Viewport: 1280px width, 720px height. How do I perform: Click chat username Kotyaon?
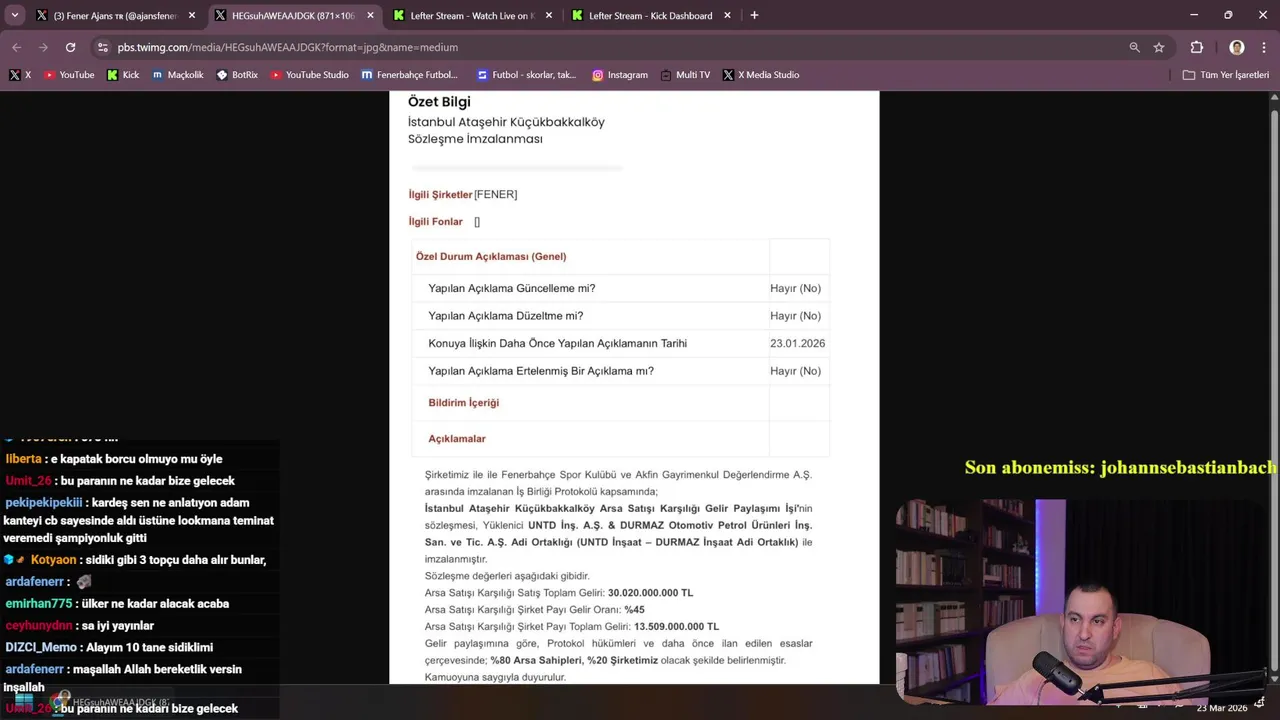tap(54, 560)
